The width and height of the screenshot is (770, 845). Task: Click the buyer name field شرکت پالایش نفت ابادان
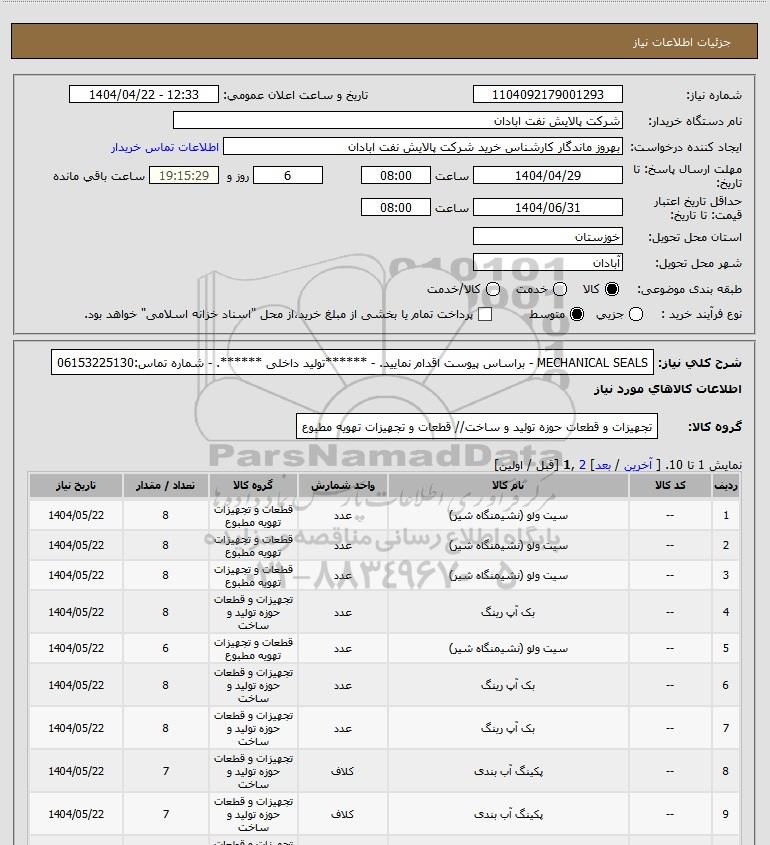[398, 120]
